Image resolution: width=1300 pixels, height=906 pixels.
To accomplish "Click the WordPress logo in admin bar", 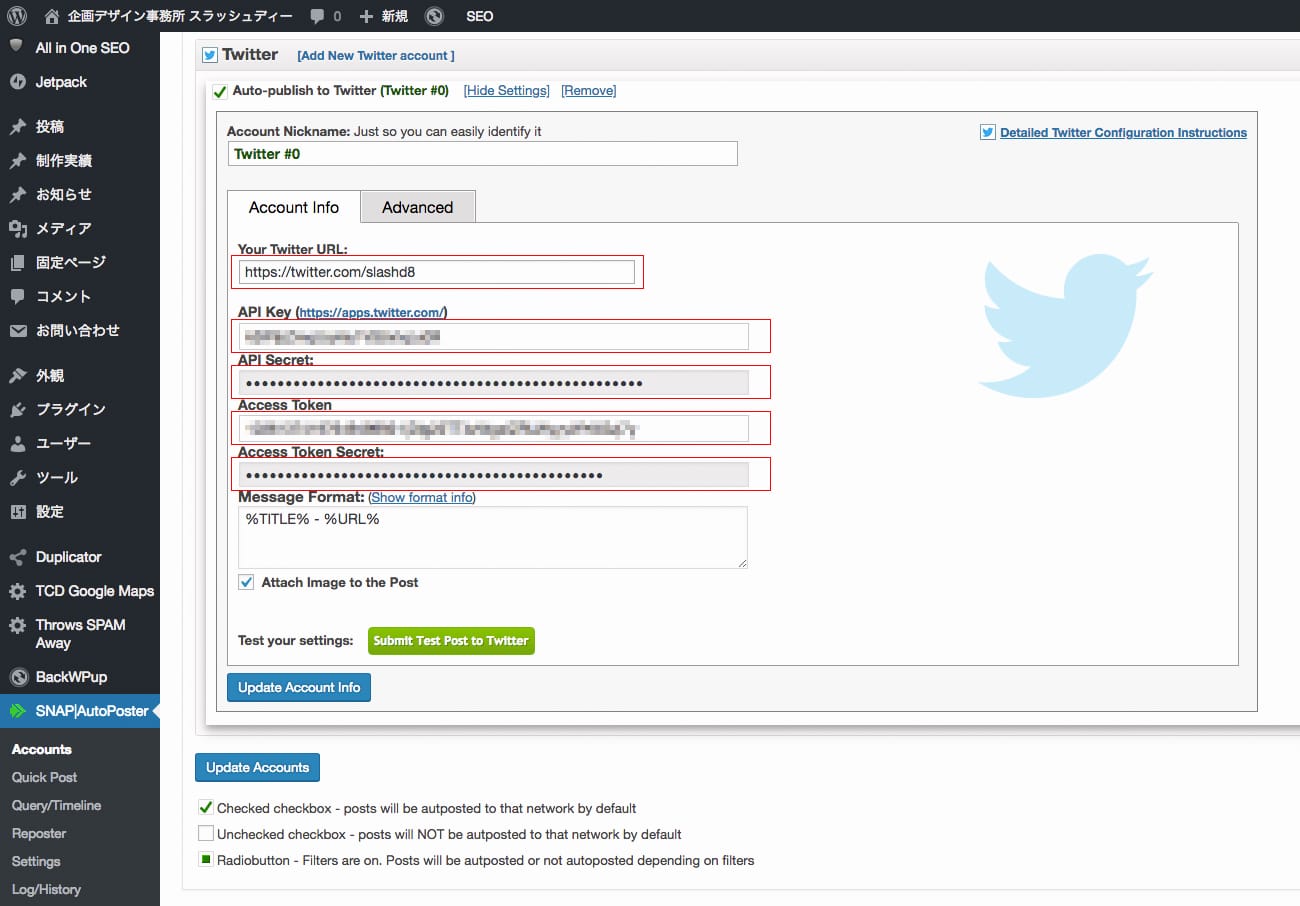I will point(17,16).
